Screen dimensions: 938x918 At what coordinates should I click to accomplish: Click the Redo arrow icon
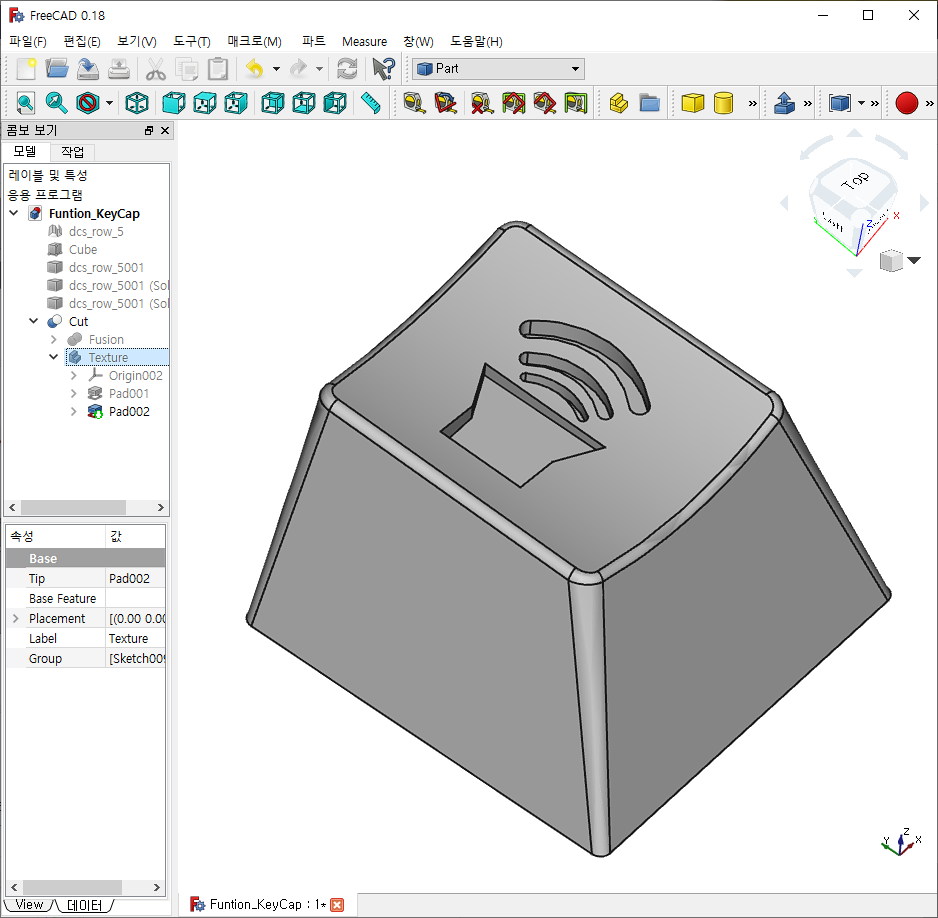(298, 69)
